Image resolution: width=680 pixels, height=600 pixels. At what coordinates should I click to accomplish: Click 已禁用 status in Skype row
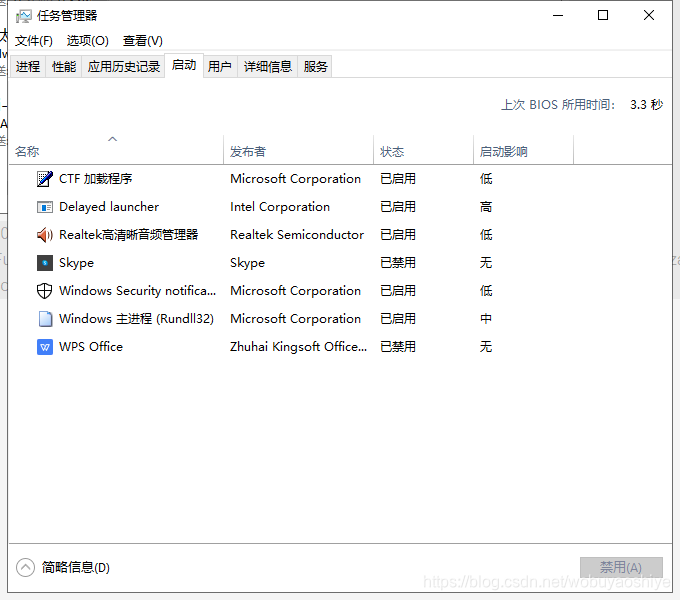398,263
